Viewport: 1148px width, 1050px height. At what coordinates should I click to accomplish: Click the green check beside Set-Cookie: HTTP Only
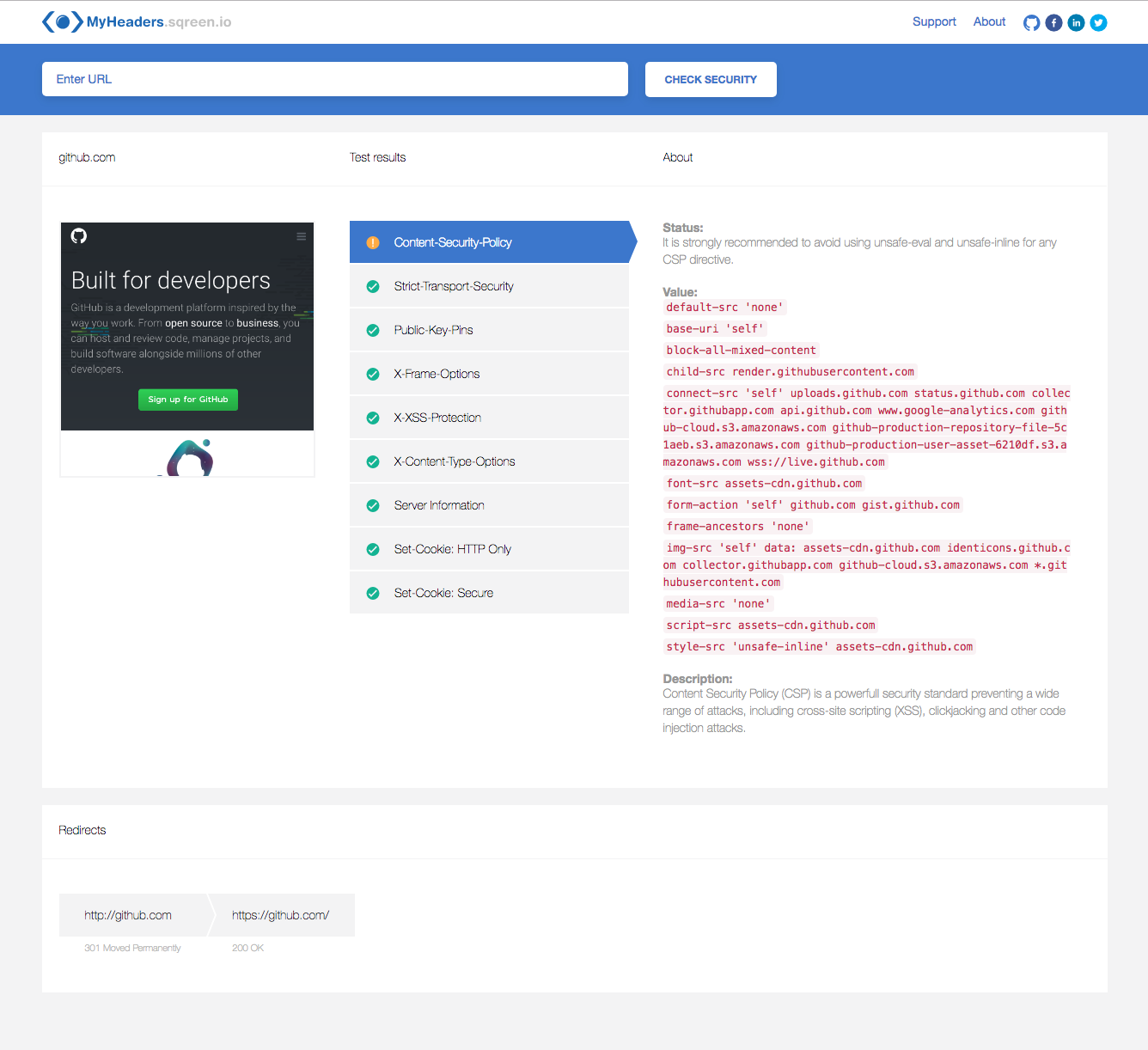coord(373,549)
